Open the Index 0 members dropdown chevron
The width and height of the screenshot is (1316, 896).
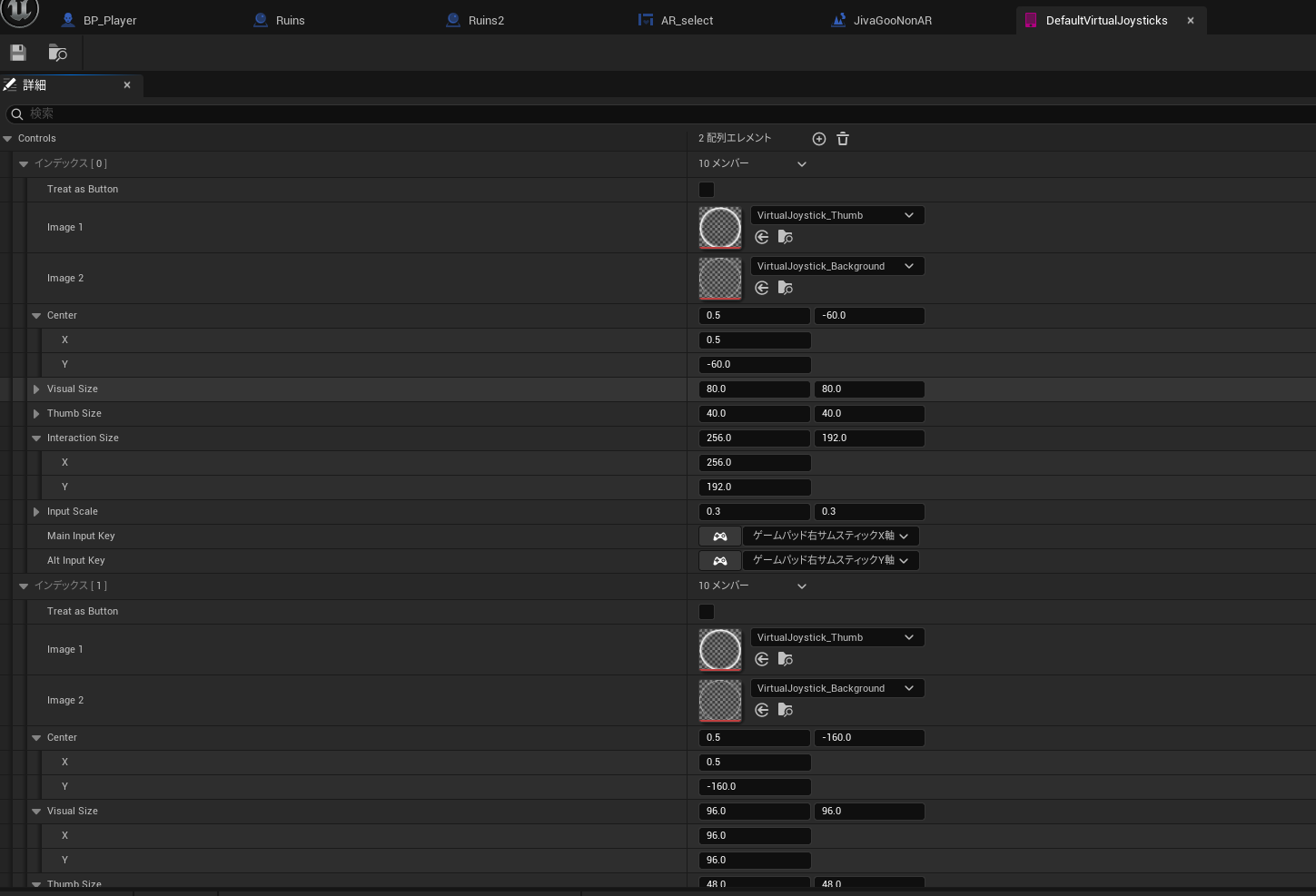coord(801,164)
